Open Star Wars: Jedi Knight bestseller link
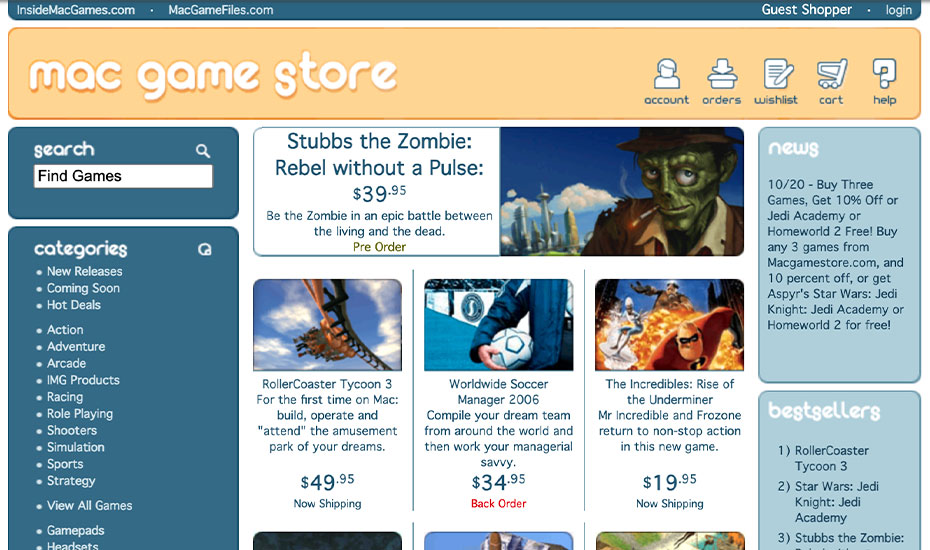The height and width of the screenshot is (550, 930). [837, 502]
